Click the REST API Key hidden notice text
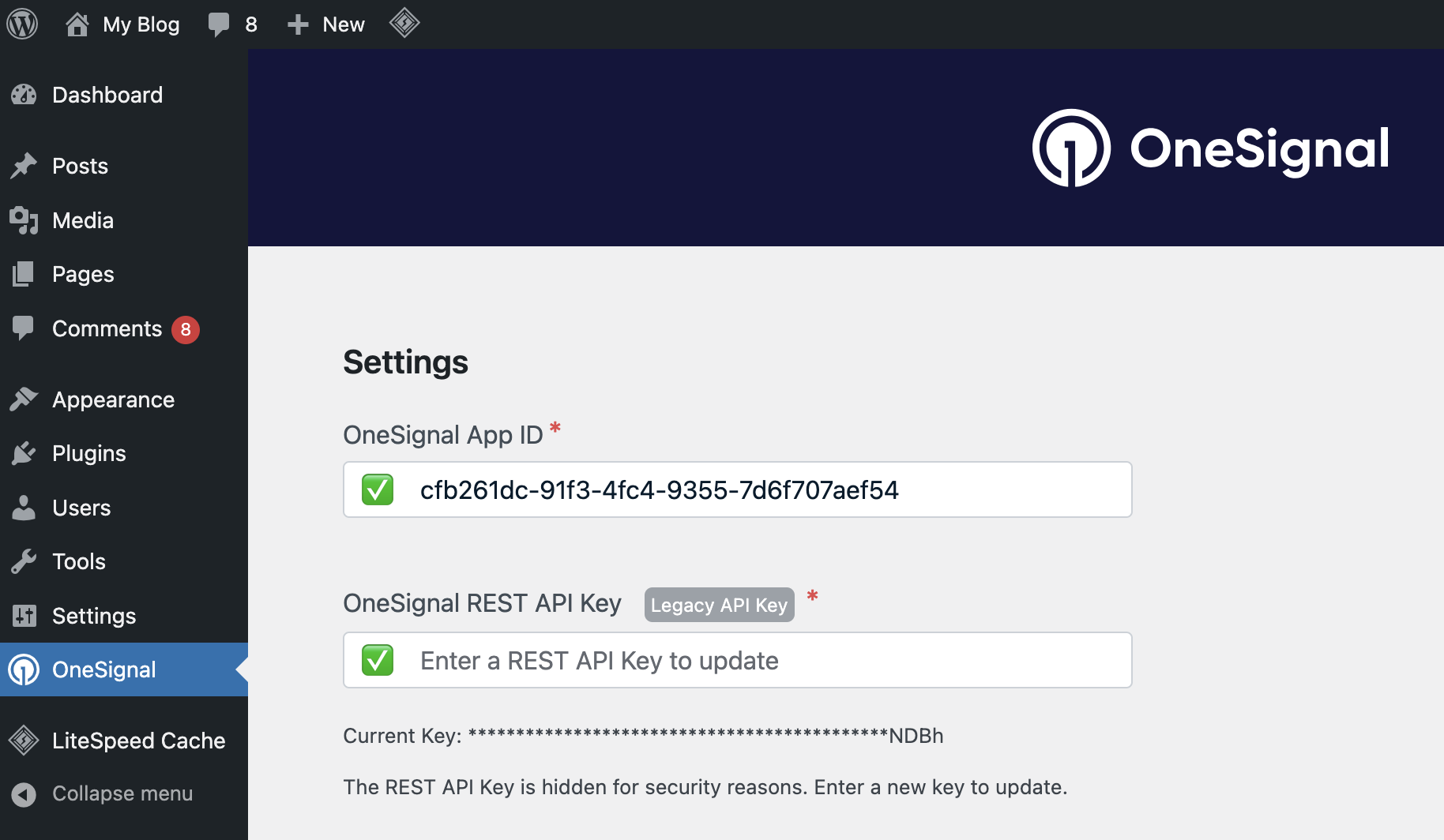 [x=705, y=787]
